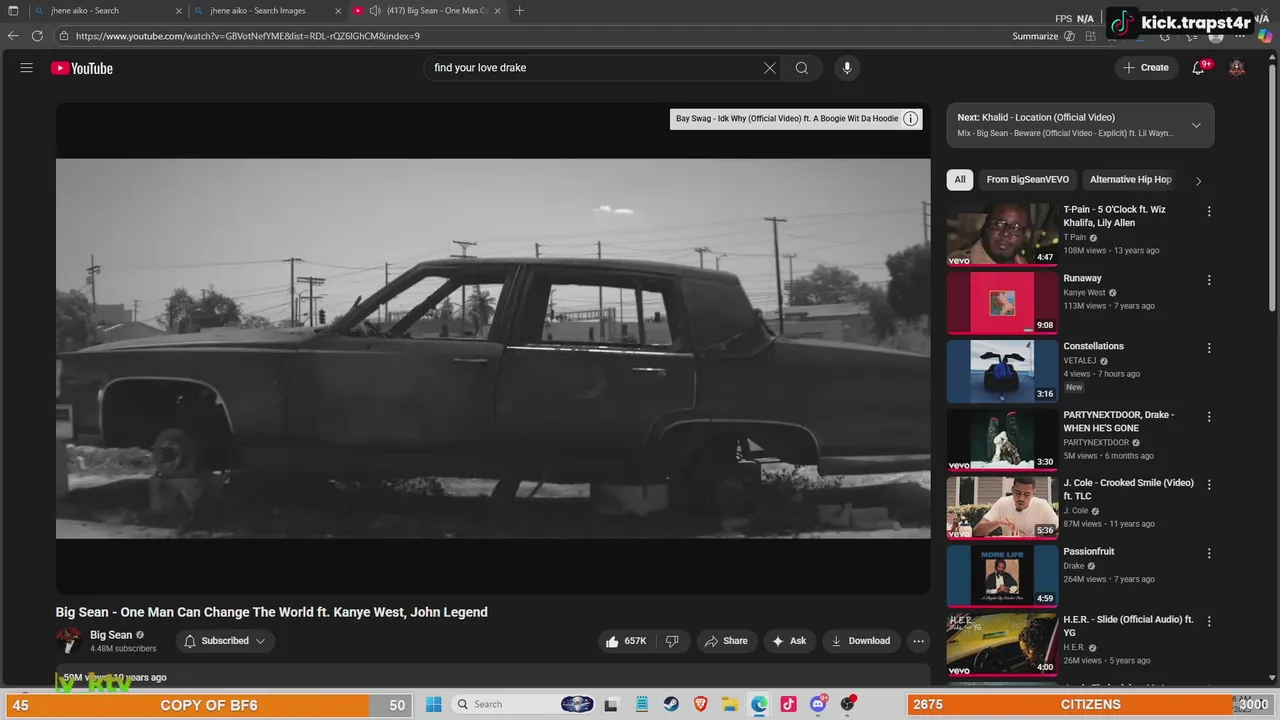Go to the YouTube home logo
1280x720 pixels.
82,68
